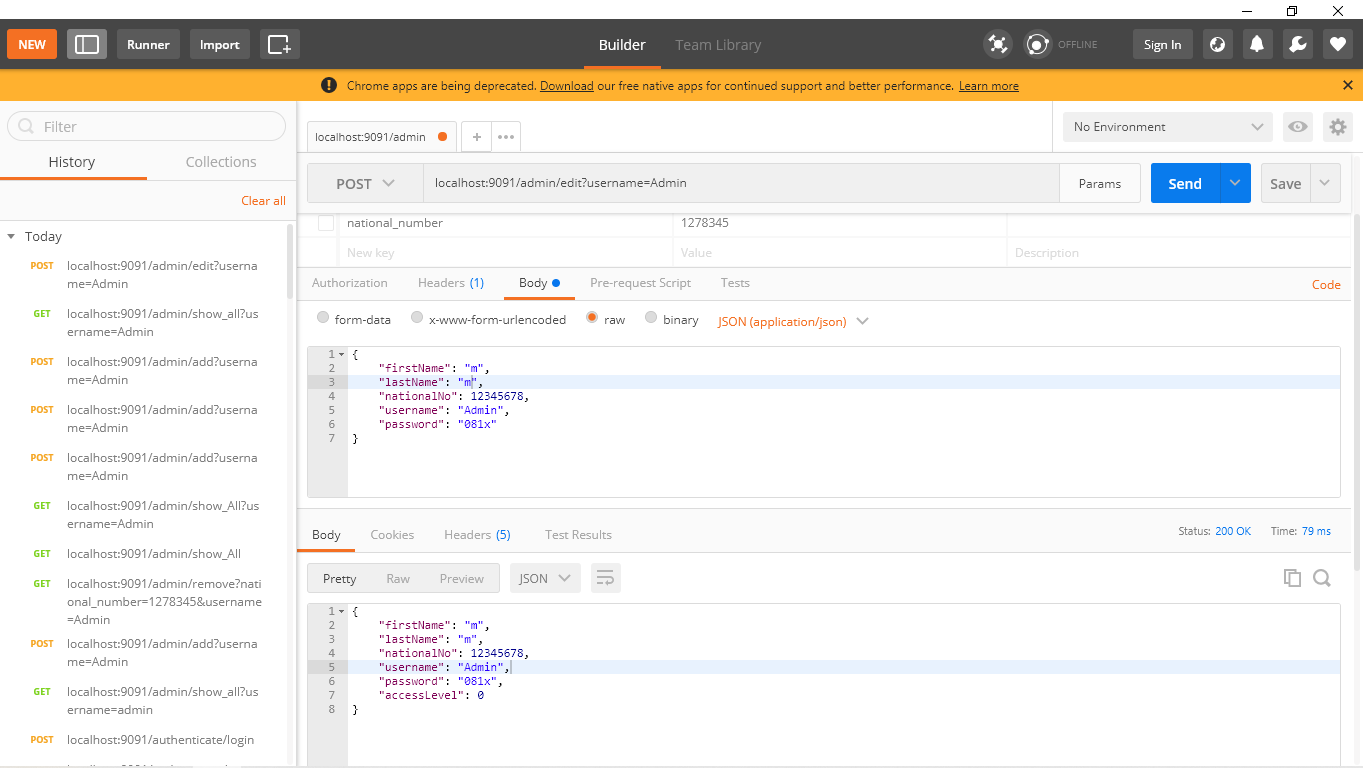
Task: Show the response Cookies tab
Action: 392,535
